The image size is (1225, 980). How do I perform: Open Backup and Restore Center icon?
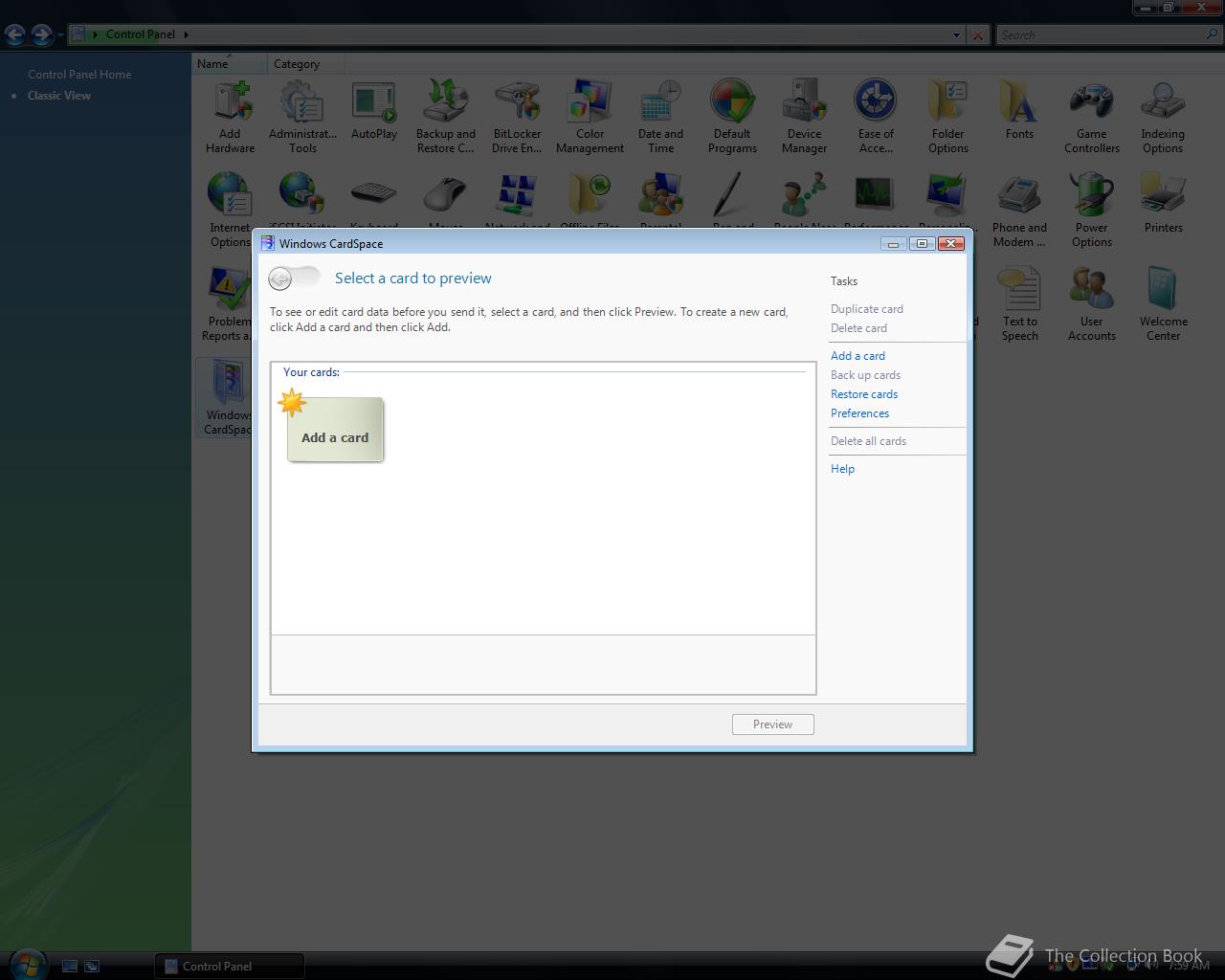point(446,116)
